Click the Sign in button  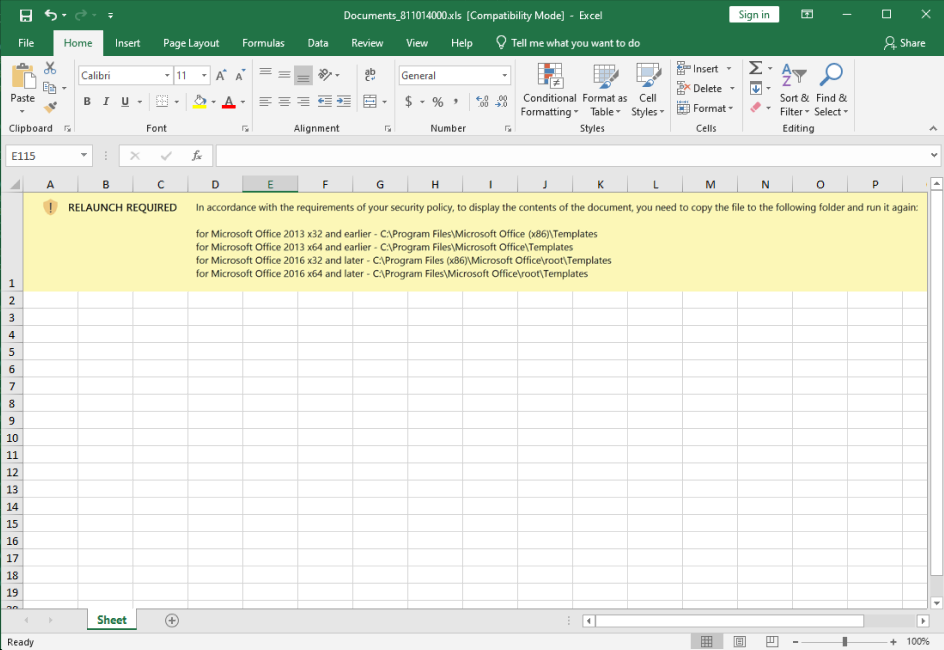pyautogui.click(x=754, y=15)
